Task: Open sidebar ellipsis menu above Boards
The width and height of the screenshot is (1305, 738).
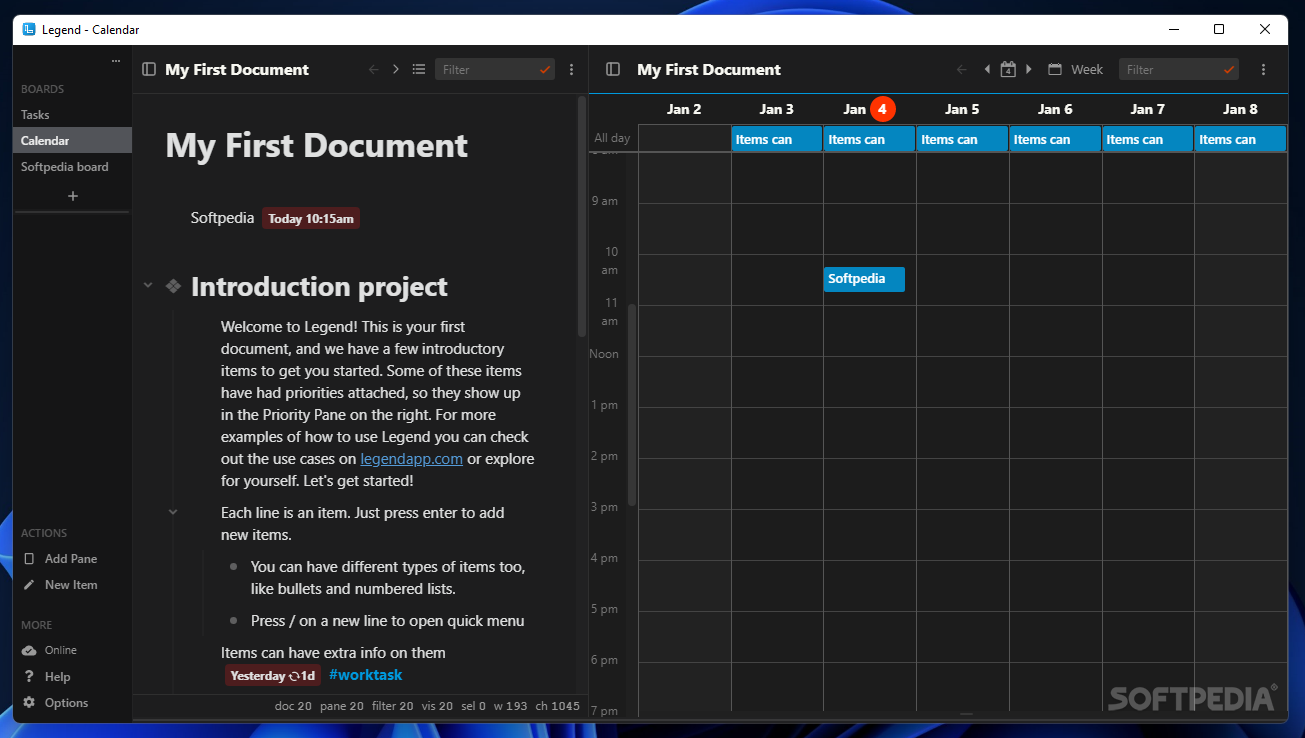Action: tap(115, 62)
